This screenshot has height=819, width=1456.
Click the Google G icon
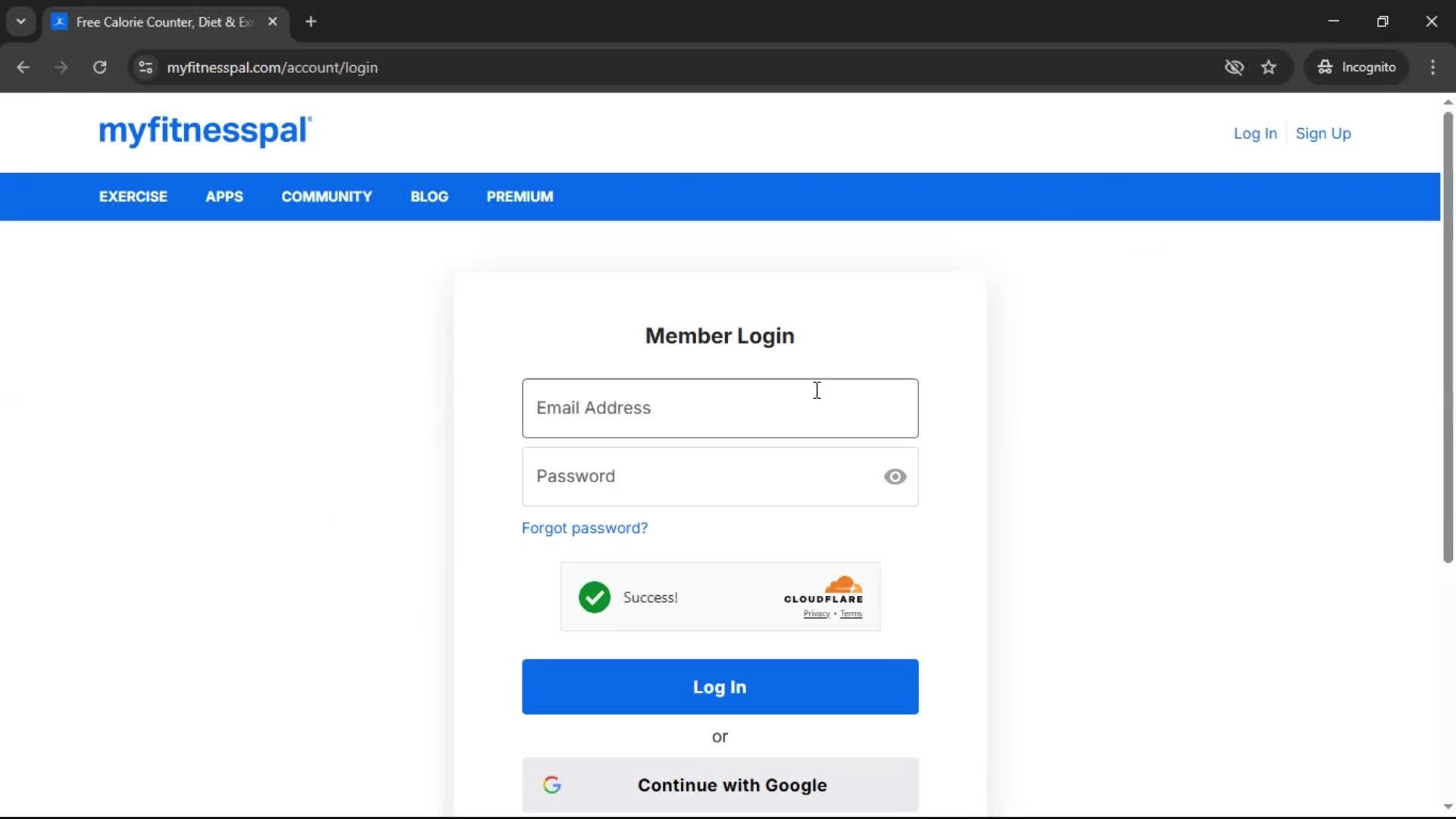tap(552, 785)
